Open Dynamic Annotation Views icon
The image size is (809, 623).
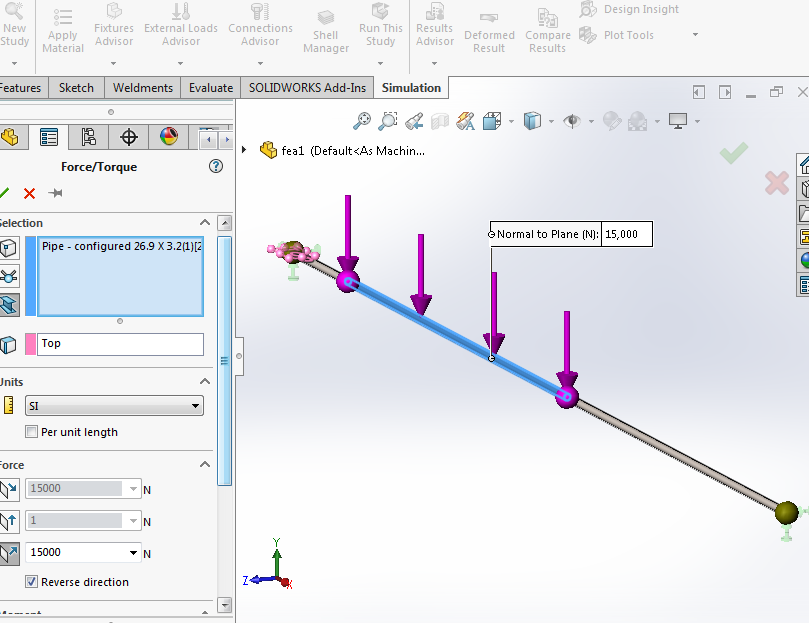tap(465, 121)
